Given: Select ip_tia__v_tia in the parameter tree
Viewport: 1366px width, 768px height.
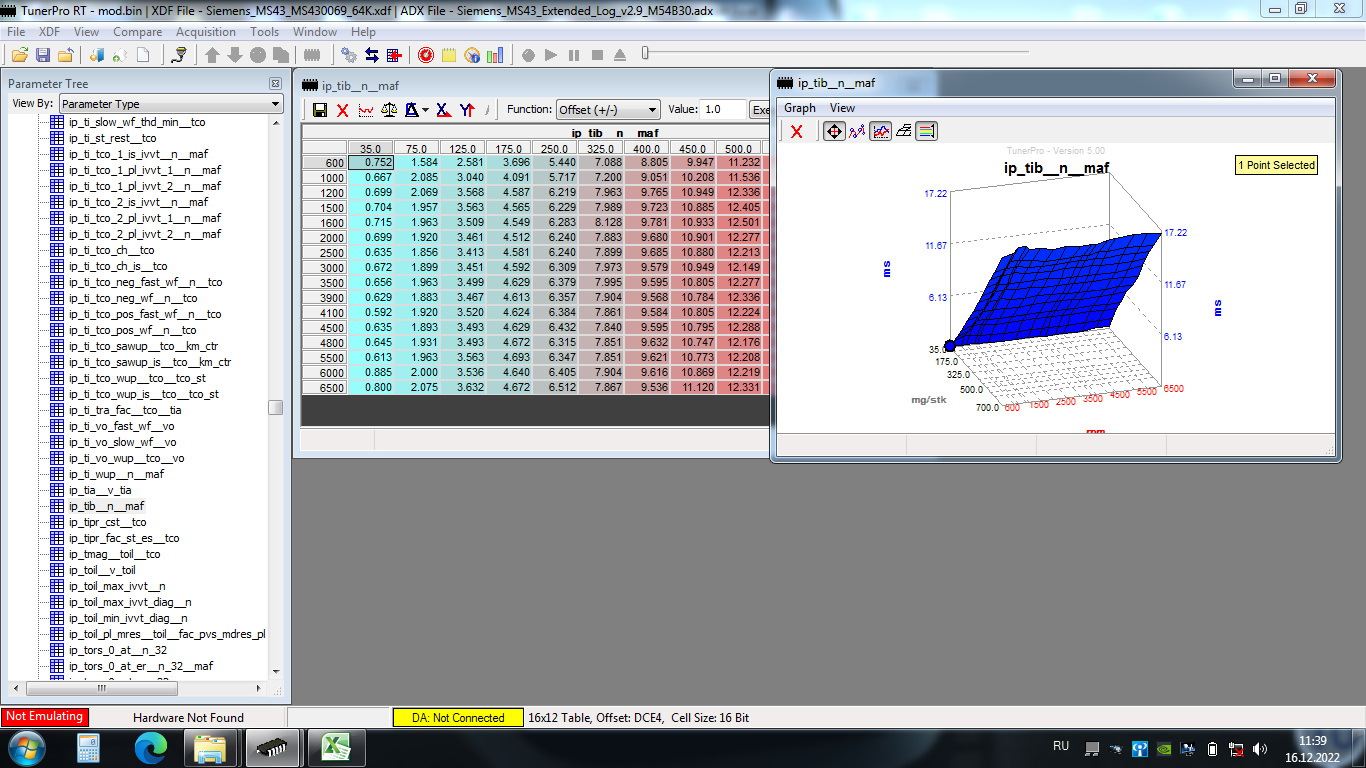Looking at the screenshot, I should tap(100, 490).
